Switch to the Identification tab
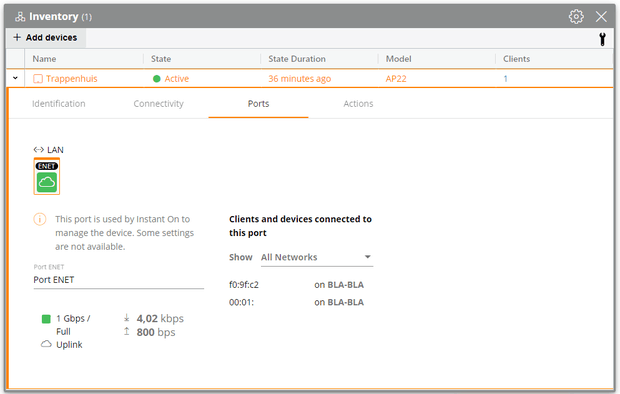This screenshot has width=620, height=394. [x=59, y=104]
